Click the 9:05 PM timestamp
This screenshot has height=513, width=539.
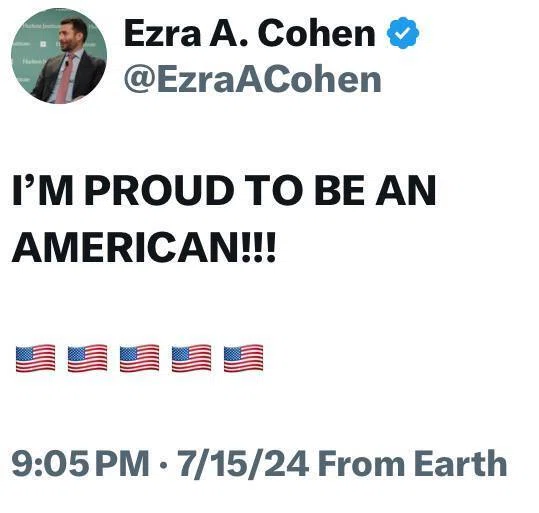80,463
